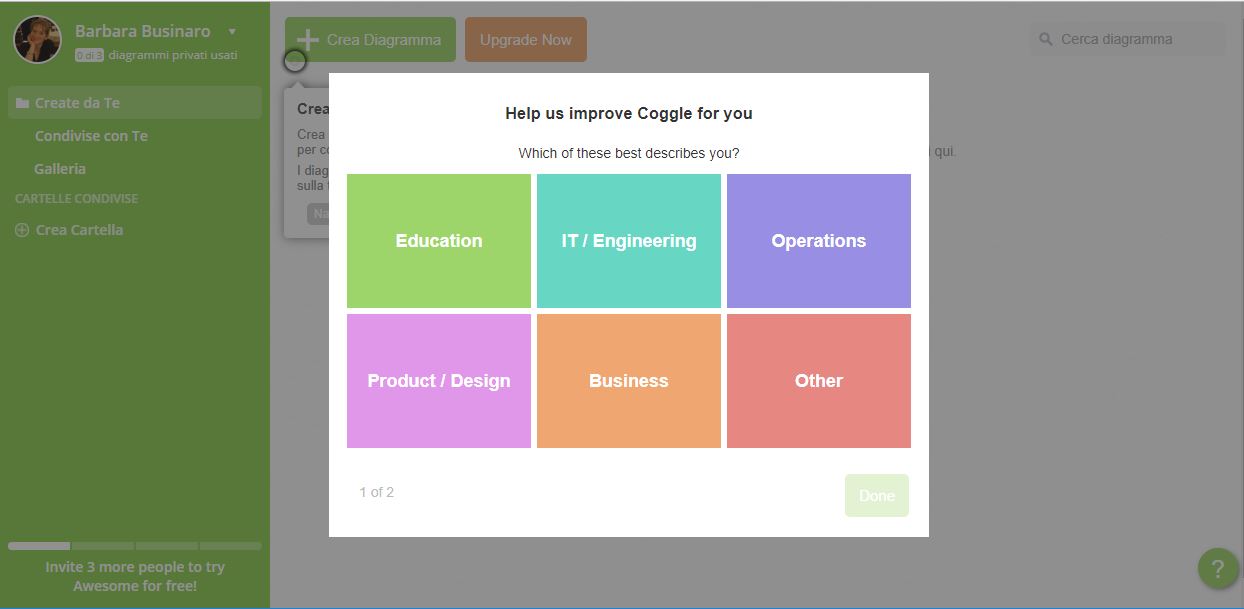1244x609 pixels.
Task: Open the Create da Te folder
Action: 77,103
